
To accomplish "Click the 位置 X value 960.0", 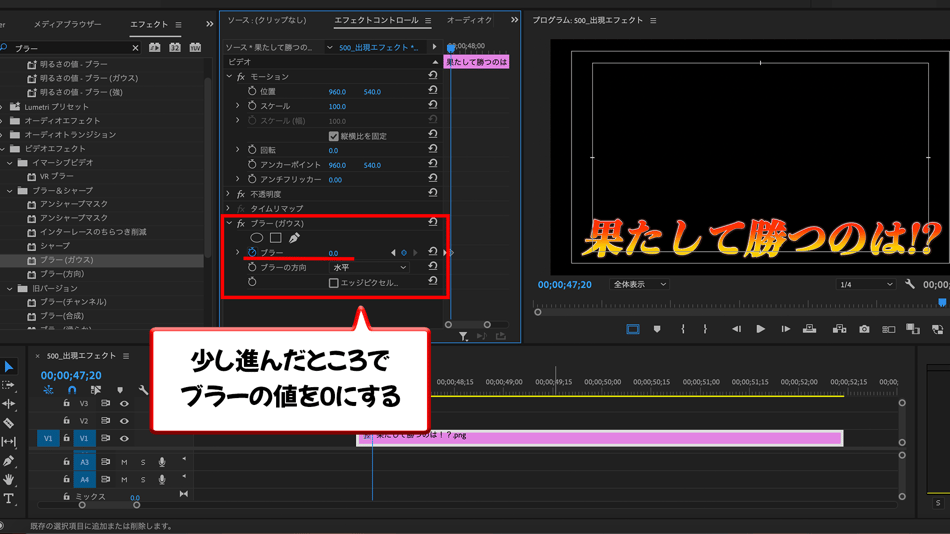I will [337, 92].
